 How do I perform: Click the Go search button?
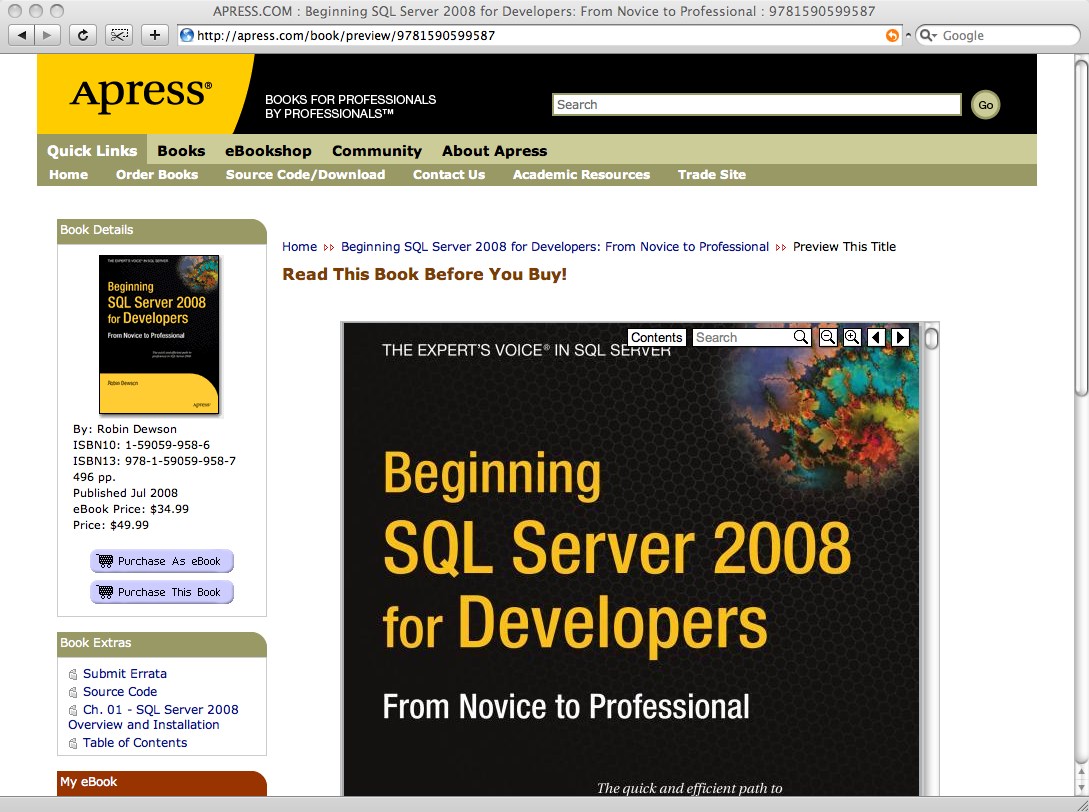(985, 105)
